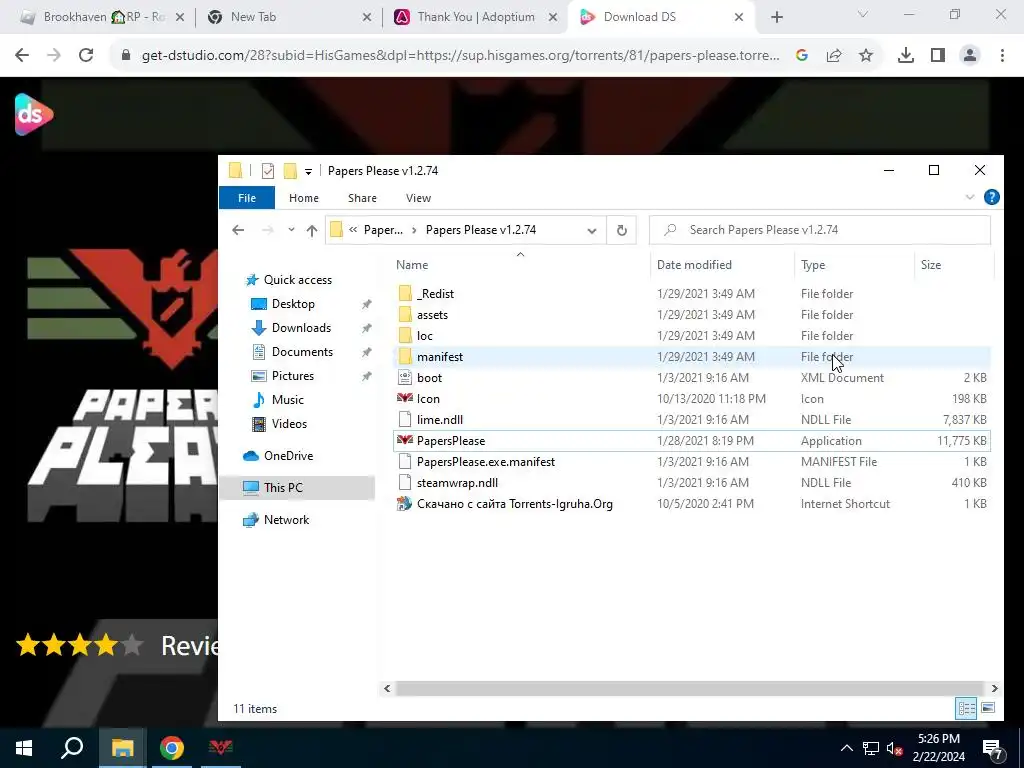Open File Explorer help question mark

[x=991, y=197]
